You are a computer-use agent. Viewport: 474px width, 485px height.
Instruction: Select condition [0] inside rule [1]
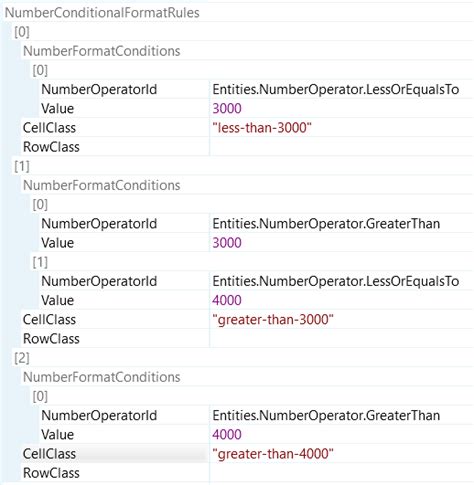pyautogui.click(x=40, y=204)
